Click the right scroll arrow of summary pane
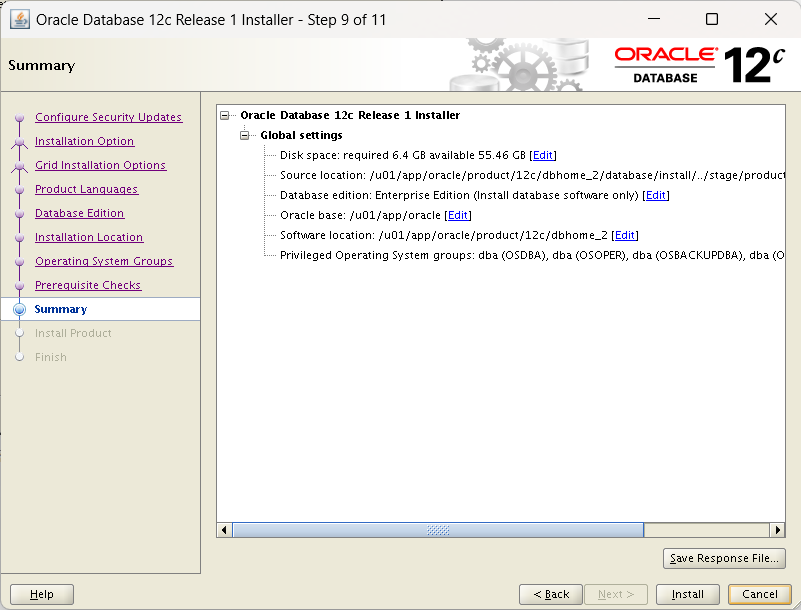This screenshot has height=610, width=801. tap(777, 530)
